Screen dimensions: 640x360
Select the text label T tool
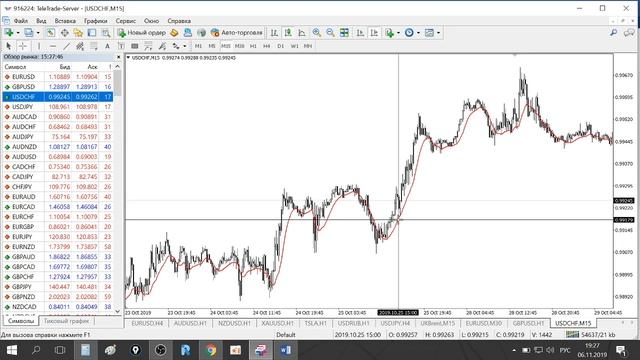tap(121, 46)
